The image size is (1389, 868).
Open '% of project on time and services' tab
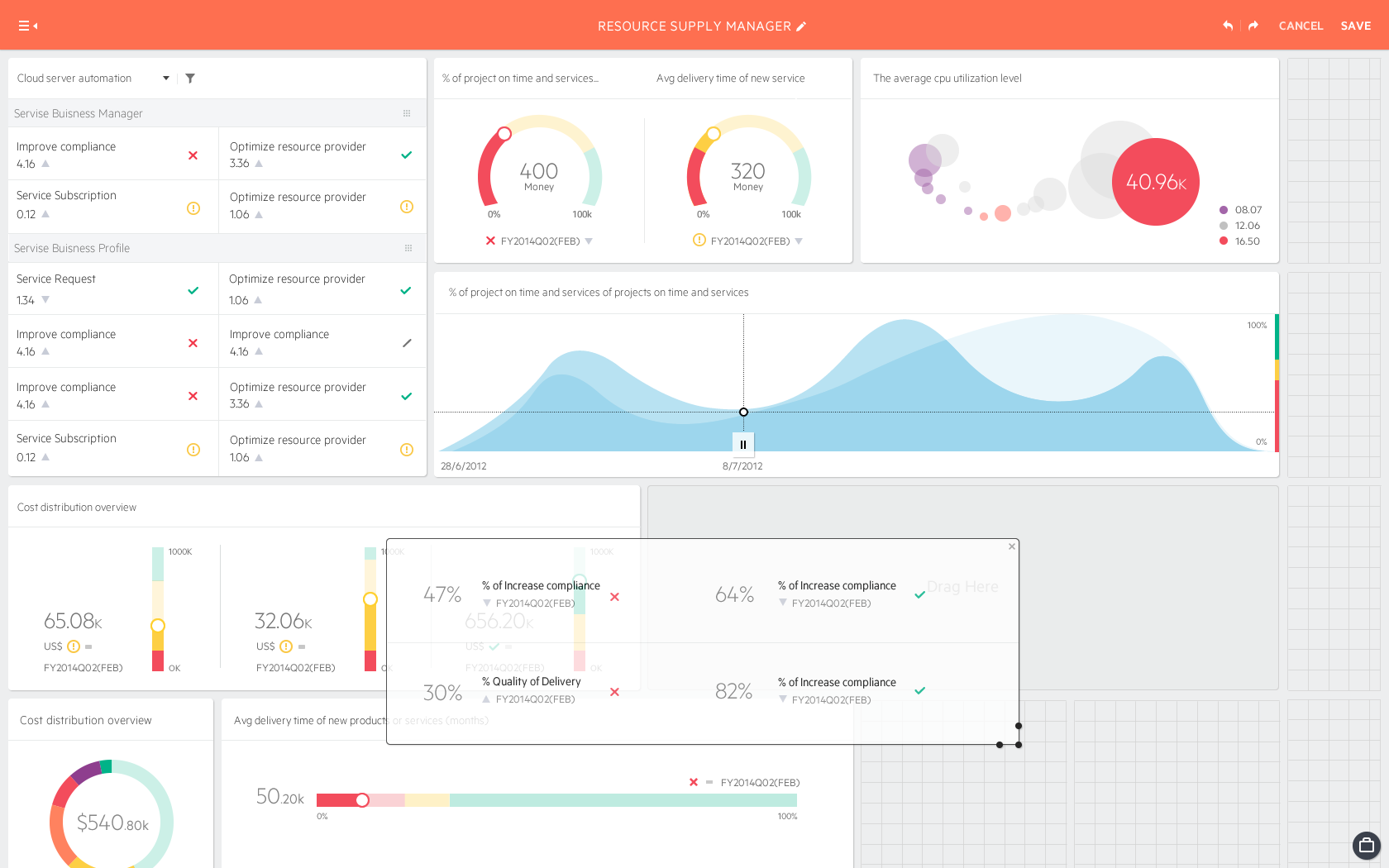coord(520,79)
